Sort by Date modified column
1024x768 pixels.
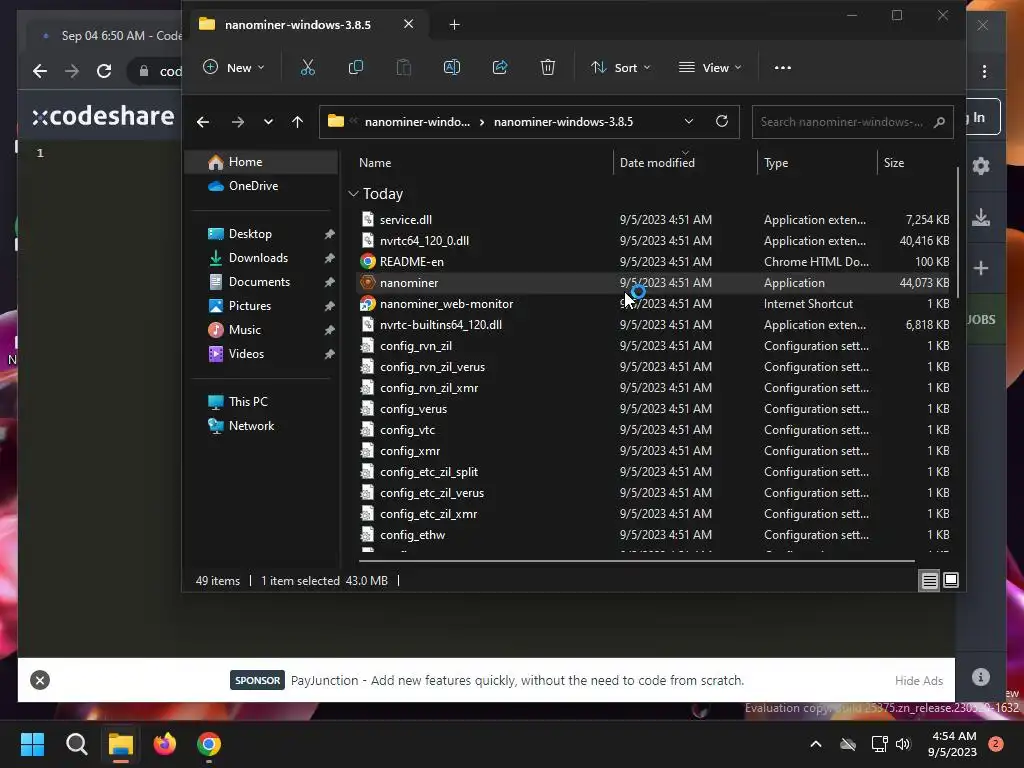tap(657, 163)
